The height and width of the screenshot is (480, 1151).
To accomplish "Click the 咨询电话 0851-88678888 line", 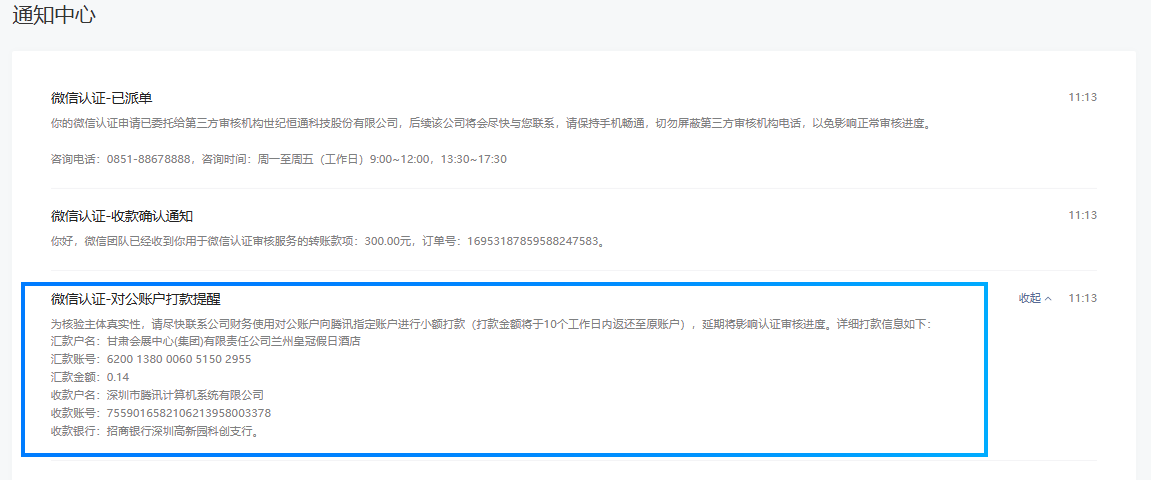I will (x=278, y=159).
